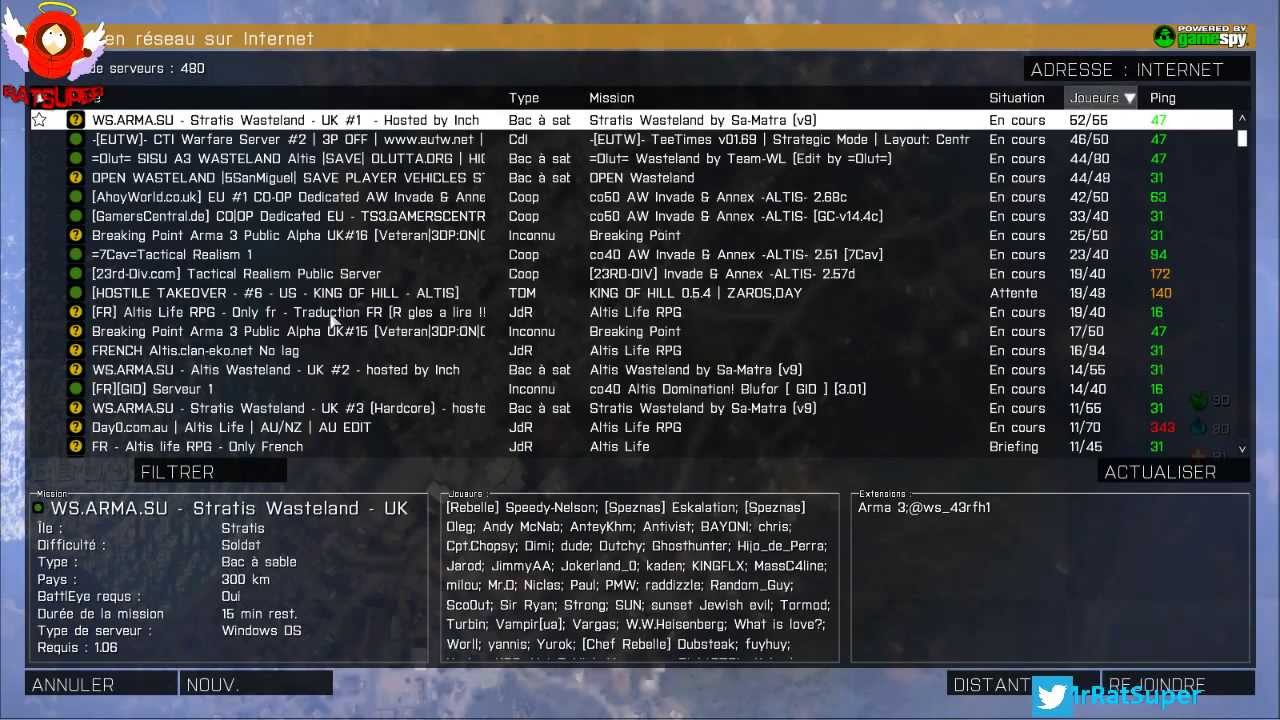Click the scroll-down arrow of the server list
Screen dimensions: 1280x720
[1243, 450]
